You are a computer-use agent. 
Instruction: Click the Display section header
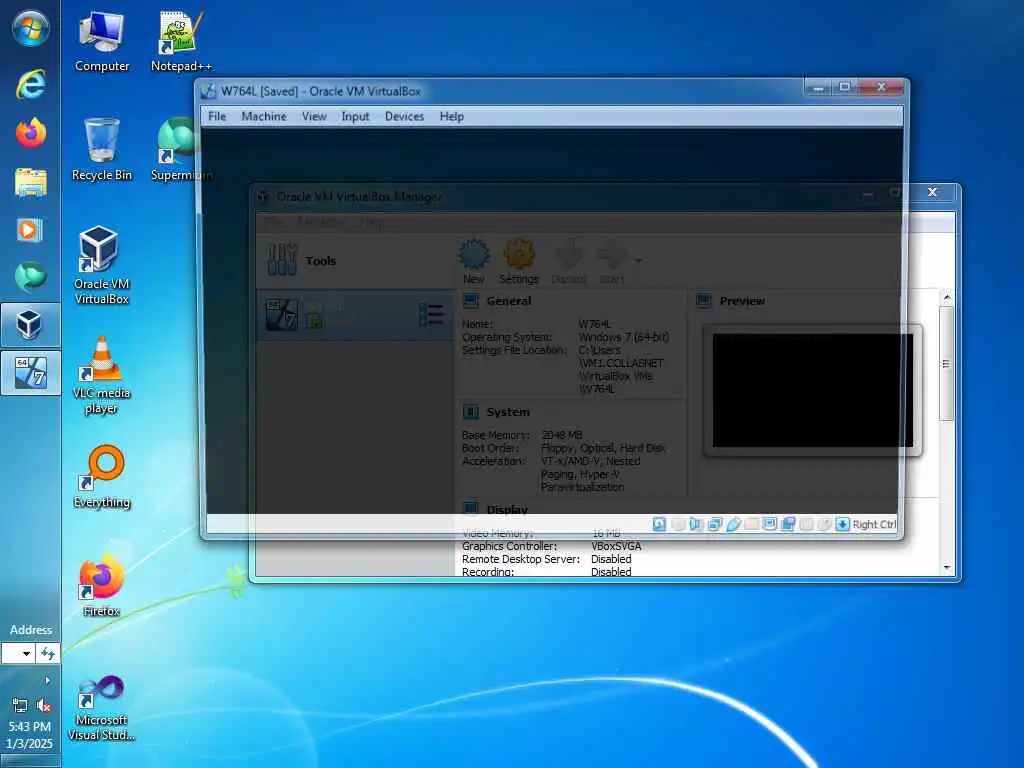507,509
